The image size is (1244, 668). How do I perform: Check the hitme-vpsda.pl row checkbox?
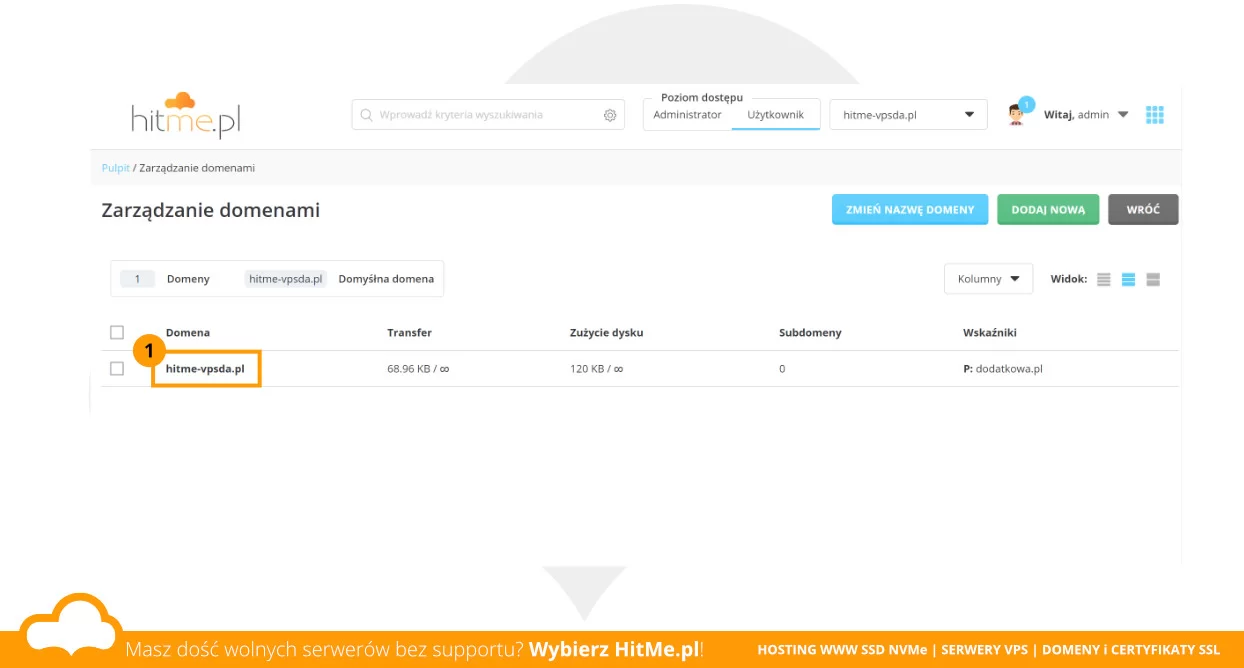point(117,368)
